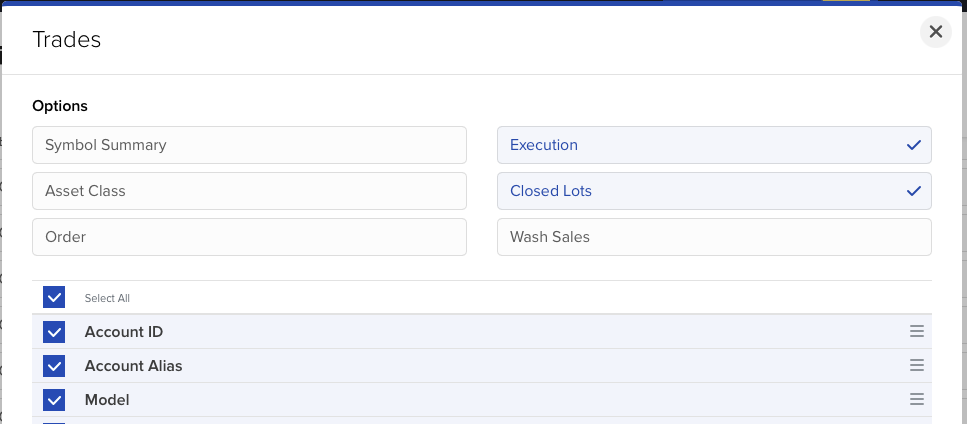Click the Account Alias reorder handle icon
This screenshot has height=424, width=967.
click(x=916, y=366)
